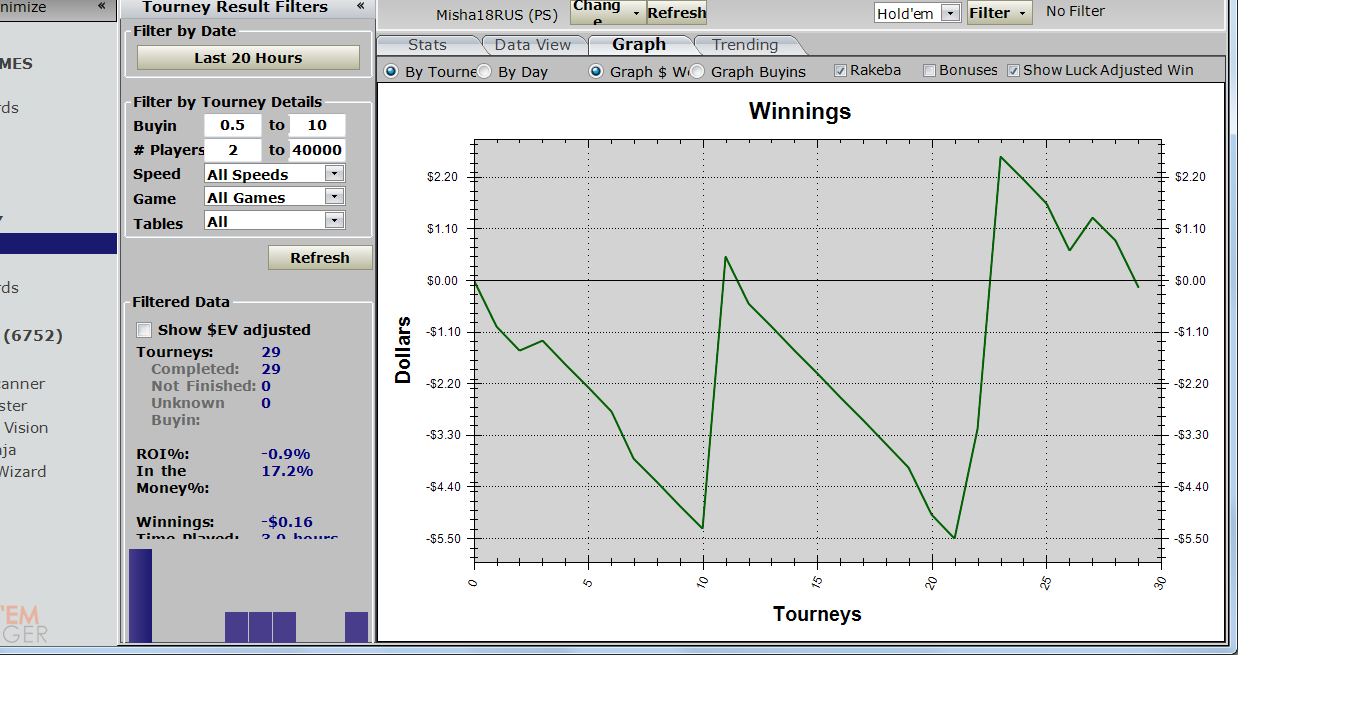
Task: Open the Data View tab
Action: tap(532, 45)
